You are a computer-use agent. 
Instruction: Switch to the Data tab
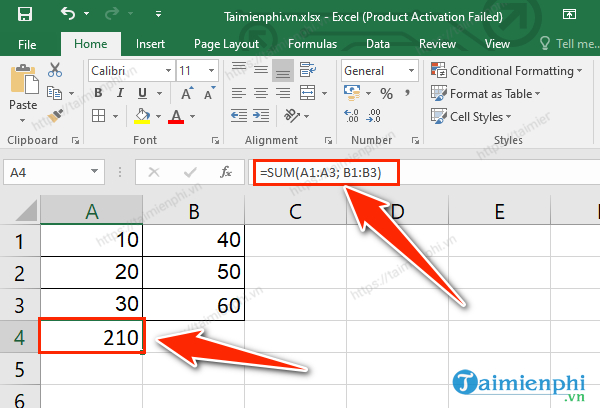point(378,44)
